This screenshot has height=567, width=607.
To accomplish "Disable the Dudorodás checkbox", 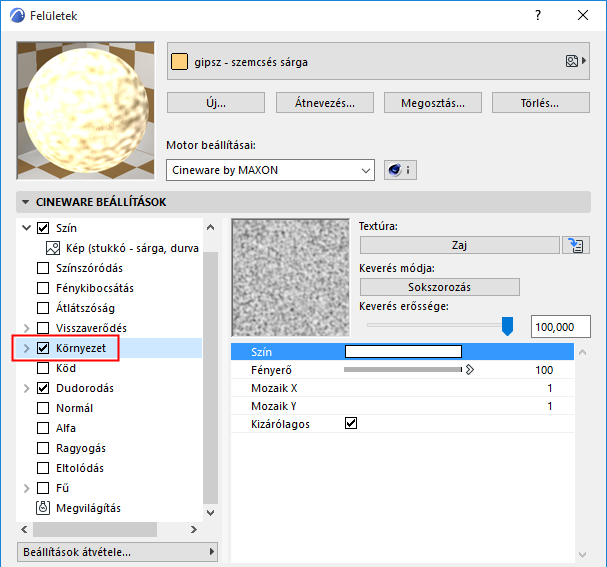I will [43, 388].
